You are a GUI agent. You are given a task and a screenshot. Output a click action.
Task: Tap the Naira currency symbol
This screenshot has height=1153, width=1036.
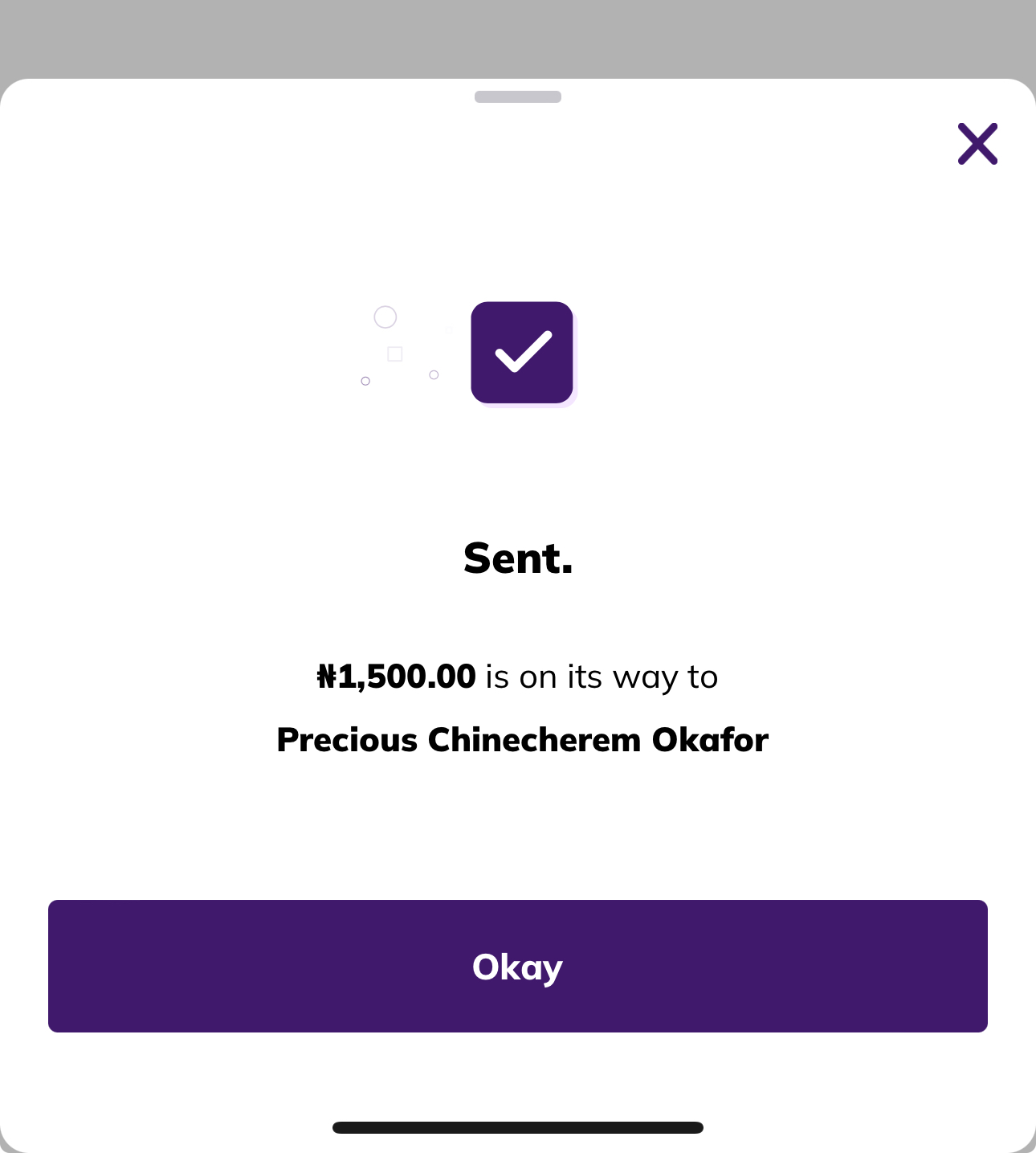326,677
